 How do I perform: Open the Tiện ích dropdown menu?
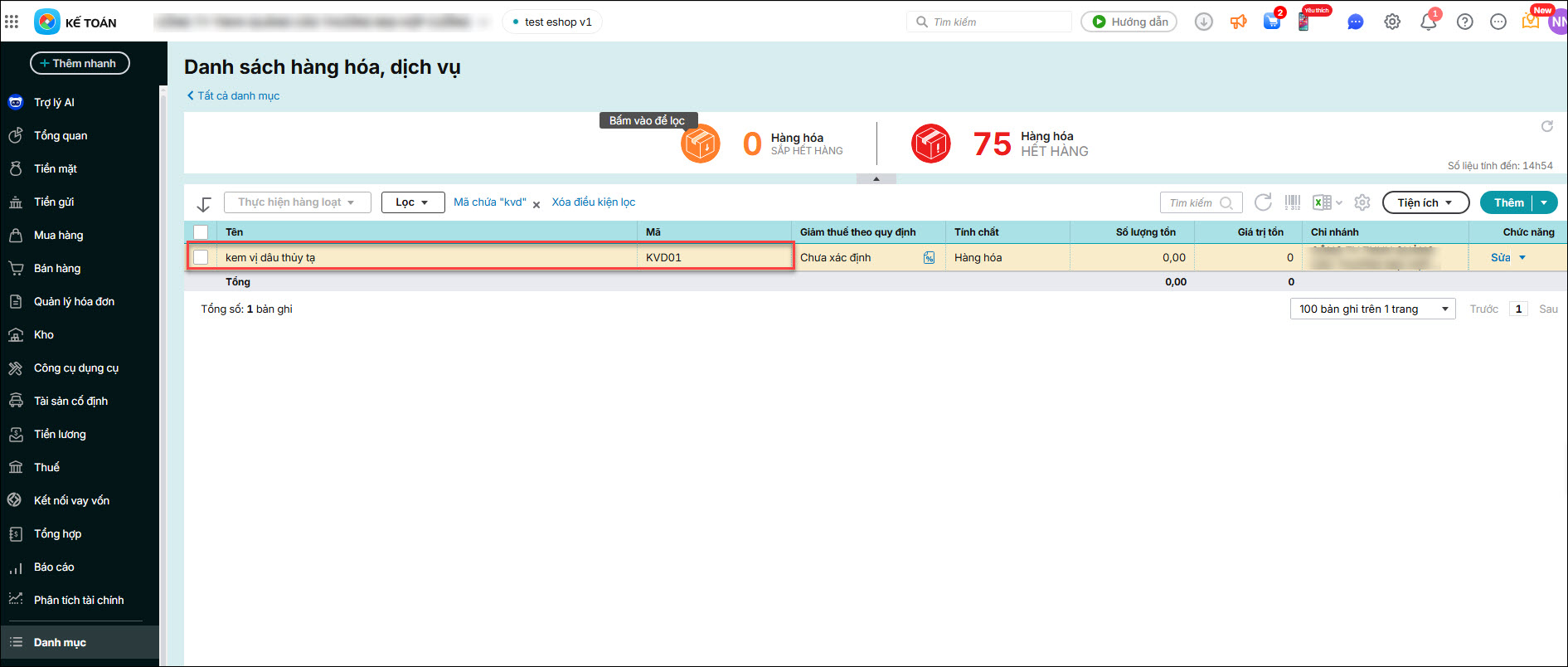1425,202
